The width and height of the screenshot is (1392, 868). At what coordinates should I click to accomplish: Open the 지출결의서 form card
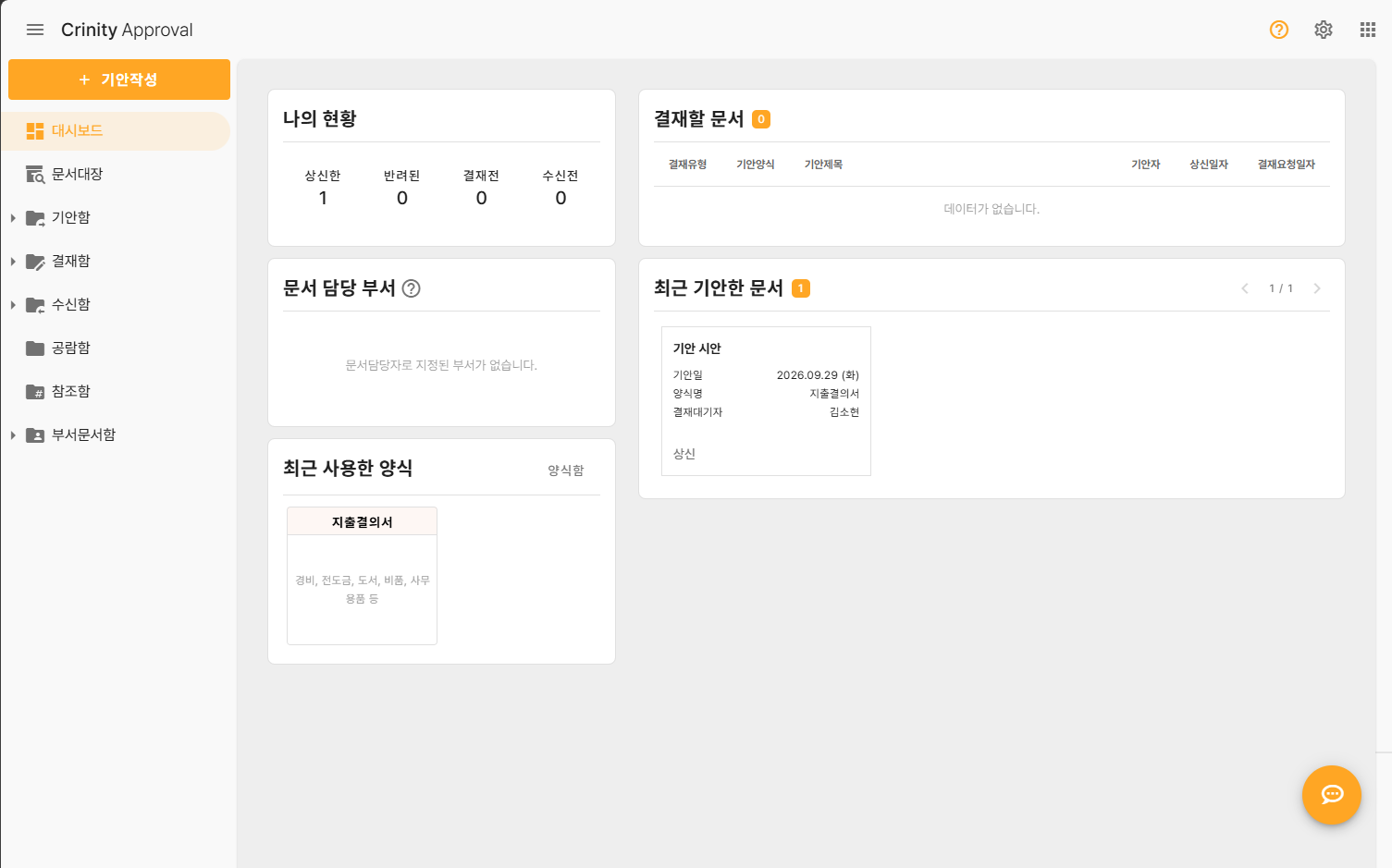click(x=362, y=576)
